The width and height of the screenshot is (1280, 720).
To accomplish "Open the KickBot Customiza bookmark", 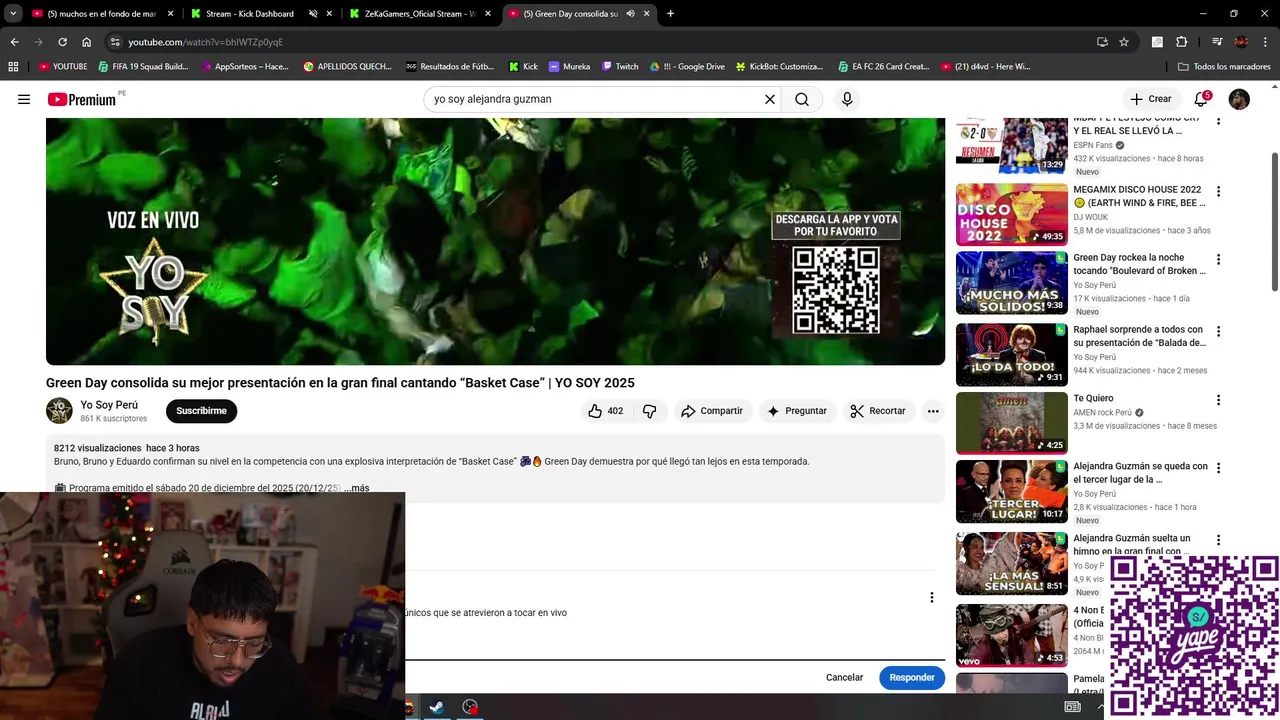I will coord(779,67).
